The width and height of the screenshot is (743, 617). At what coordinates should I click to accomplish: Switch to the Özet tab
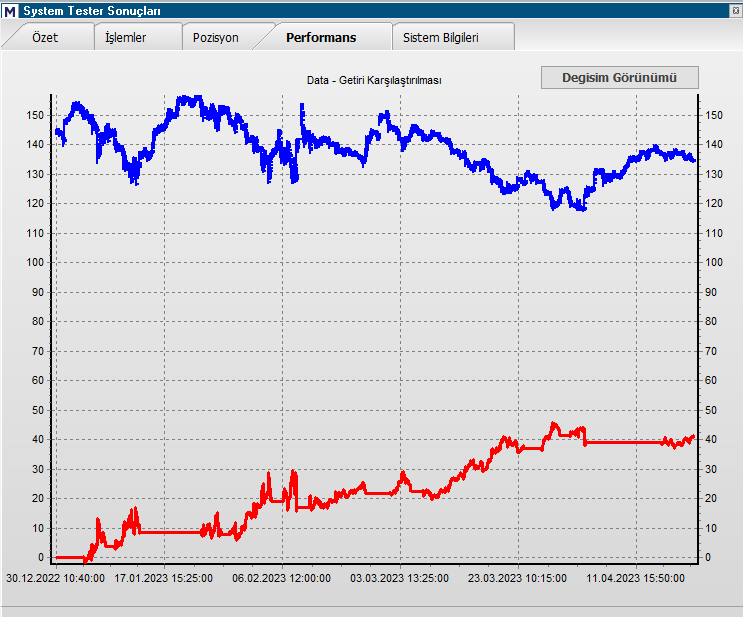pos(45,37)
